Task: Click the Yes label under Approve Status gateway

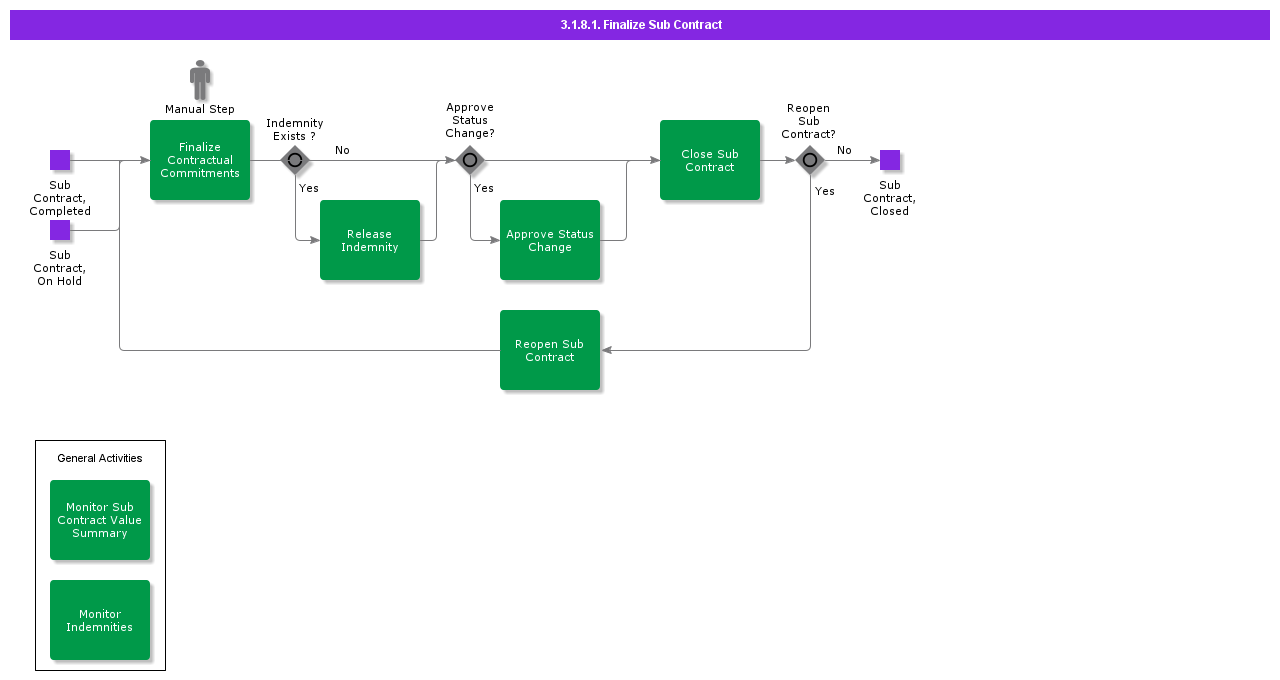Action: 484,188
